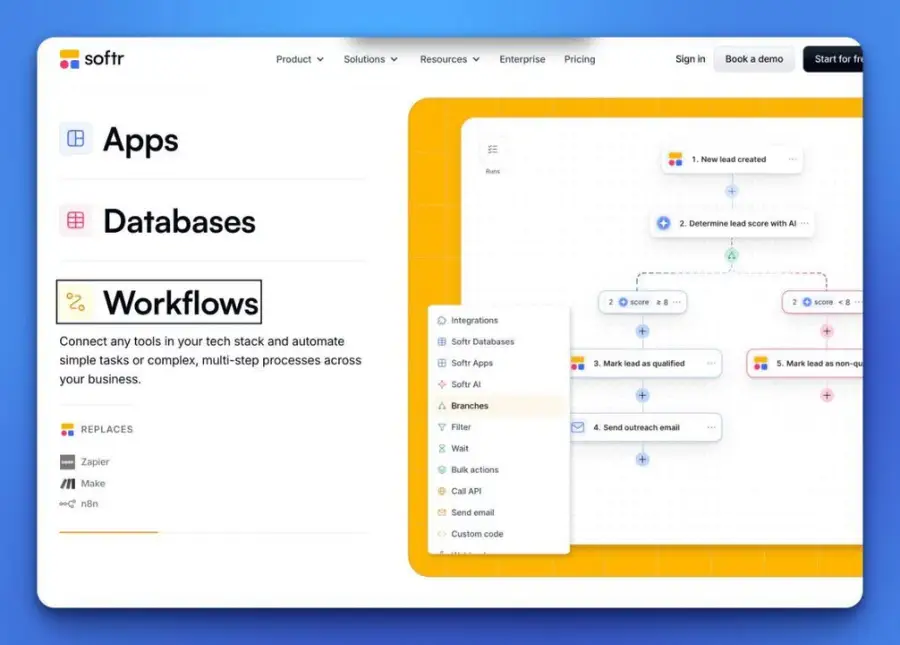The height and width of the screenshot is (645, 900).
Task: Choose Branches in the action menu
Action: pyautogui.click(x=498, y=406)
